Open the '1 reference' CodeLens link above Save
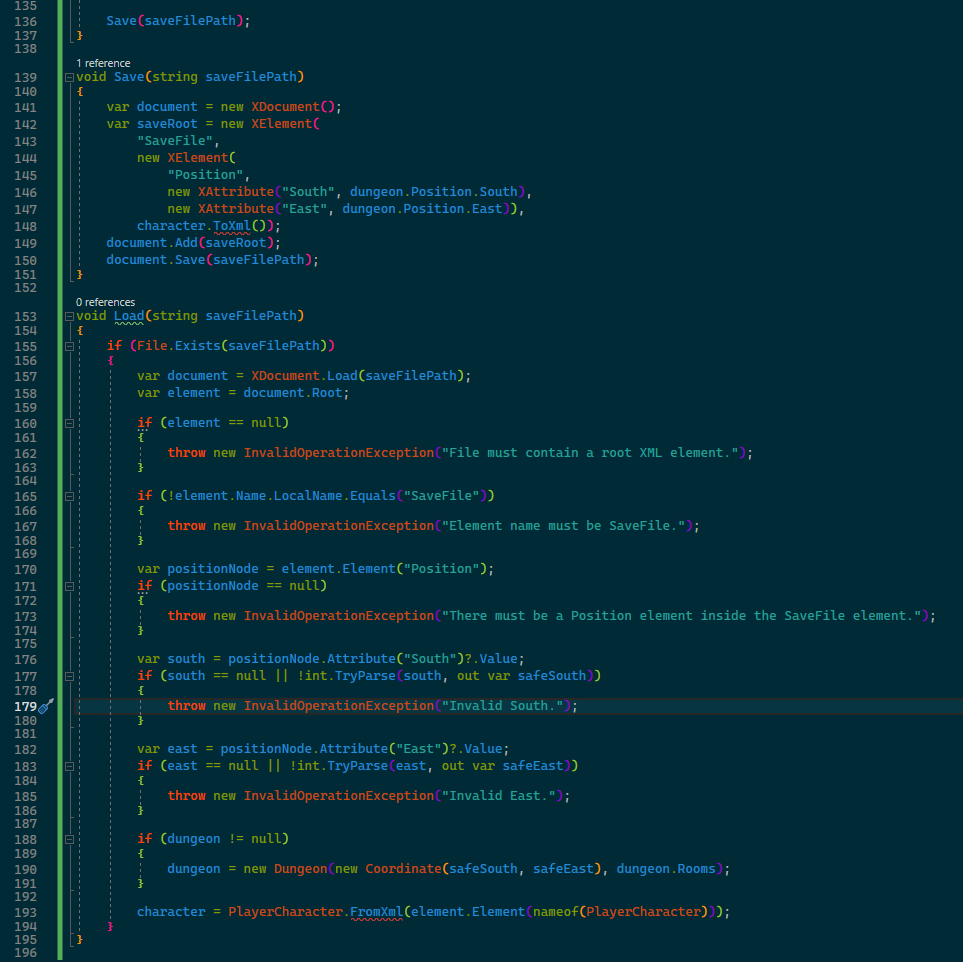Image resolution: width=963 pixels, height=962 pixels. click(103, 63)
